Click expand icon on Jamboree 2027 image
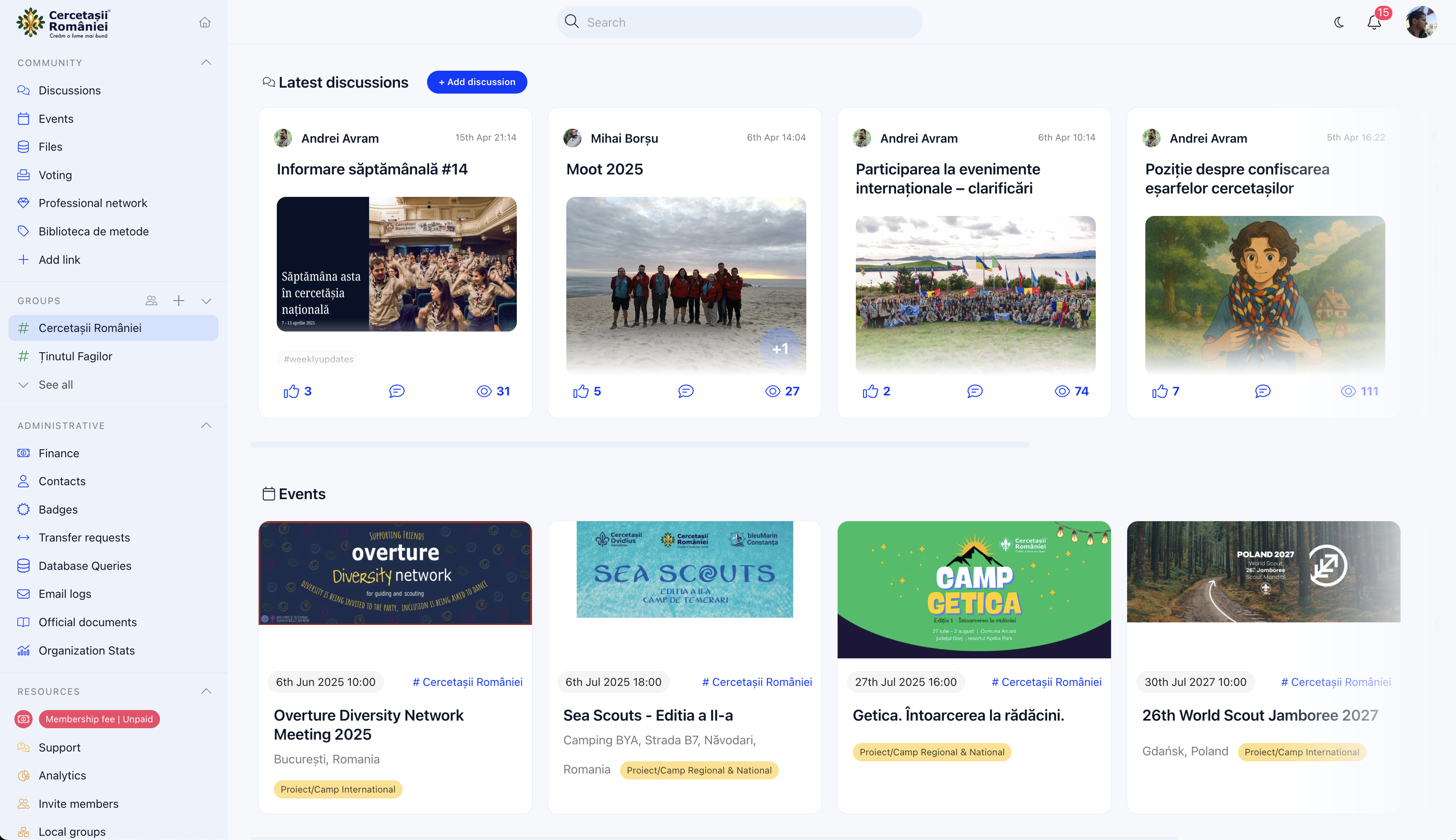The height and width of the screenshot is (840, 1456). point(1327,565)
